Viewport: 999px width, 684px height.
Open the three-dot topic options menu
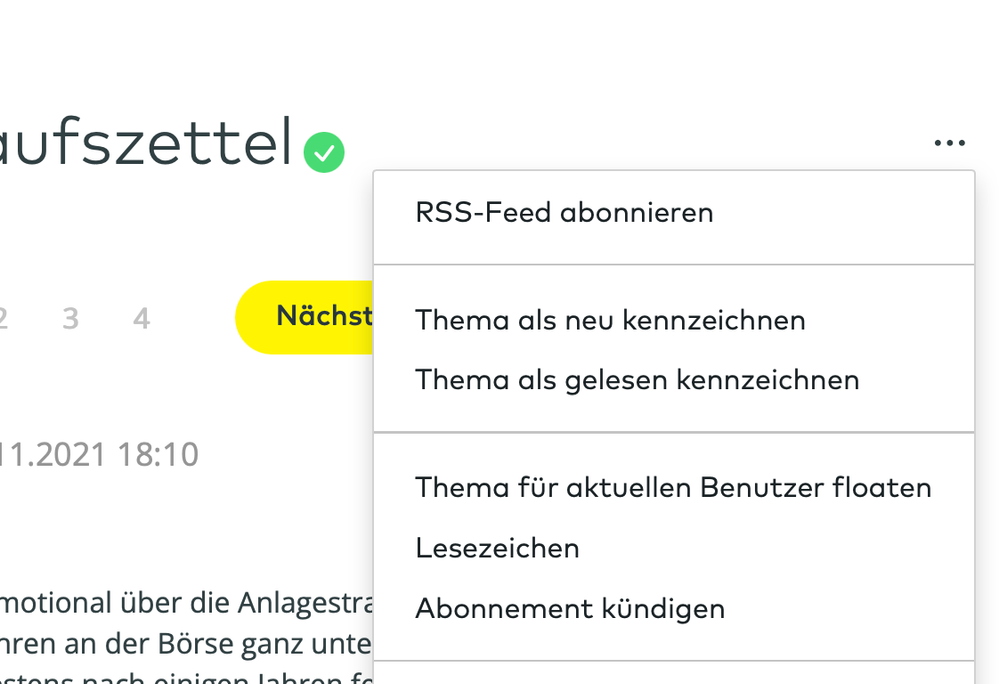[x=949, y=143]
